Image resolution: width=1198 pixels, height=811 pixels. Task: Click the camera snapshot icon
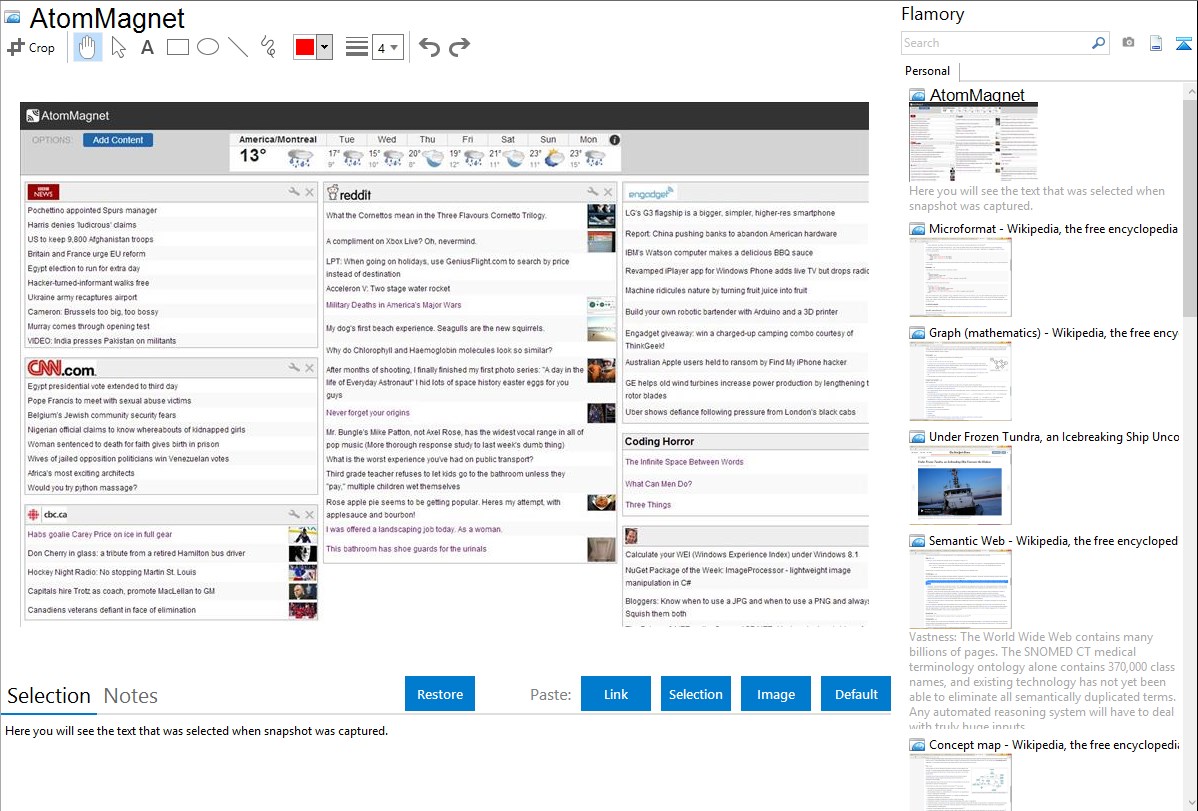[1128, 43]
